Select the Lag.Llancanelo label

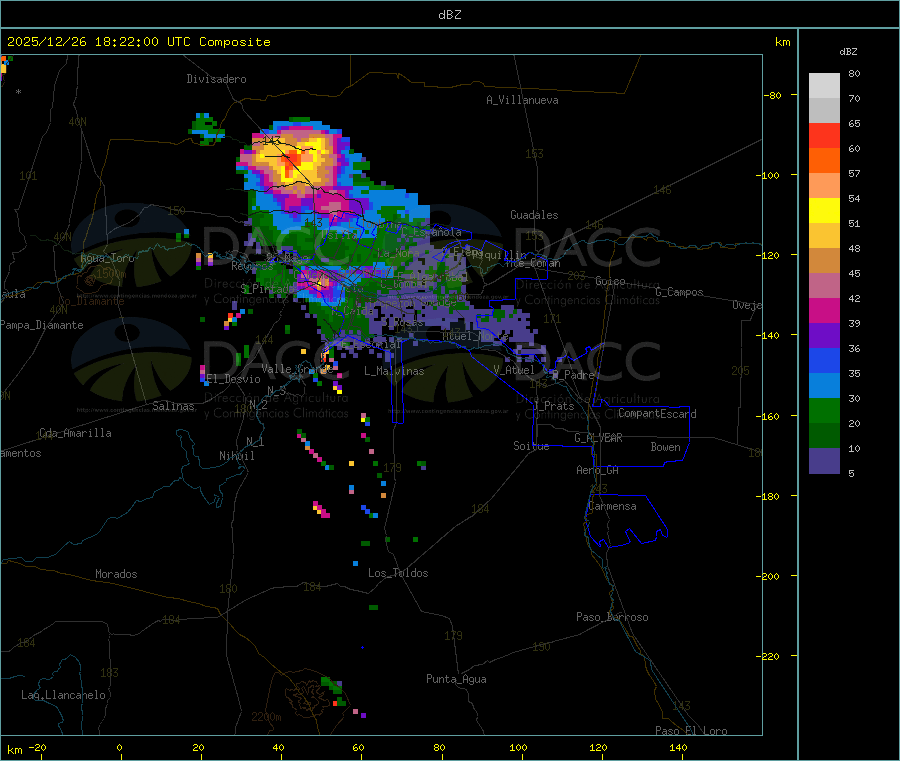pyautogui.click(x=63, y=695)
